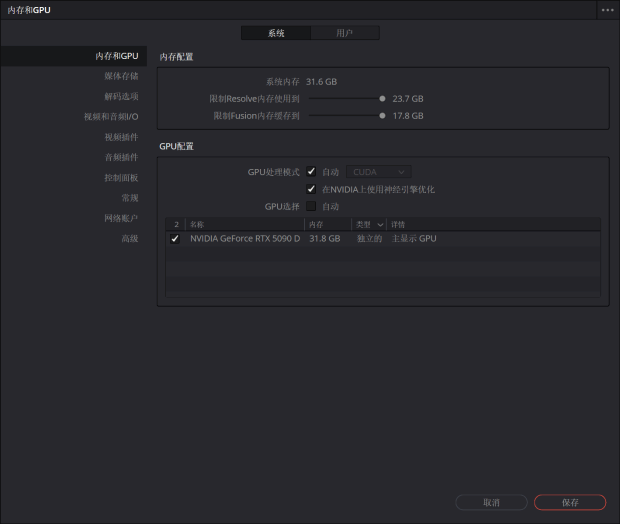Open 高级 settings page
Viewport: 620px width, 524px height.
coord(130,239)
